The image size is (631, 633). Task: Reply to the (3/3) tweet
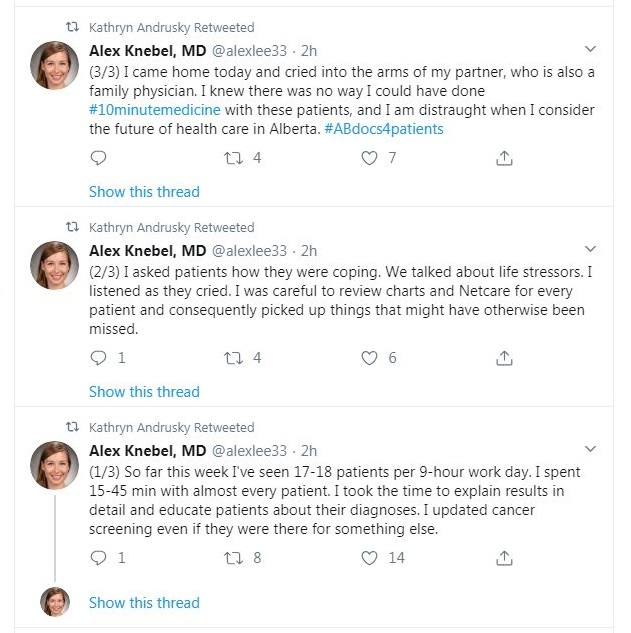[x=98, y=158]
